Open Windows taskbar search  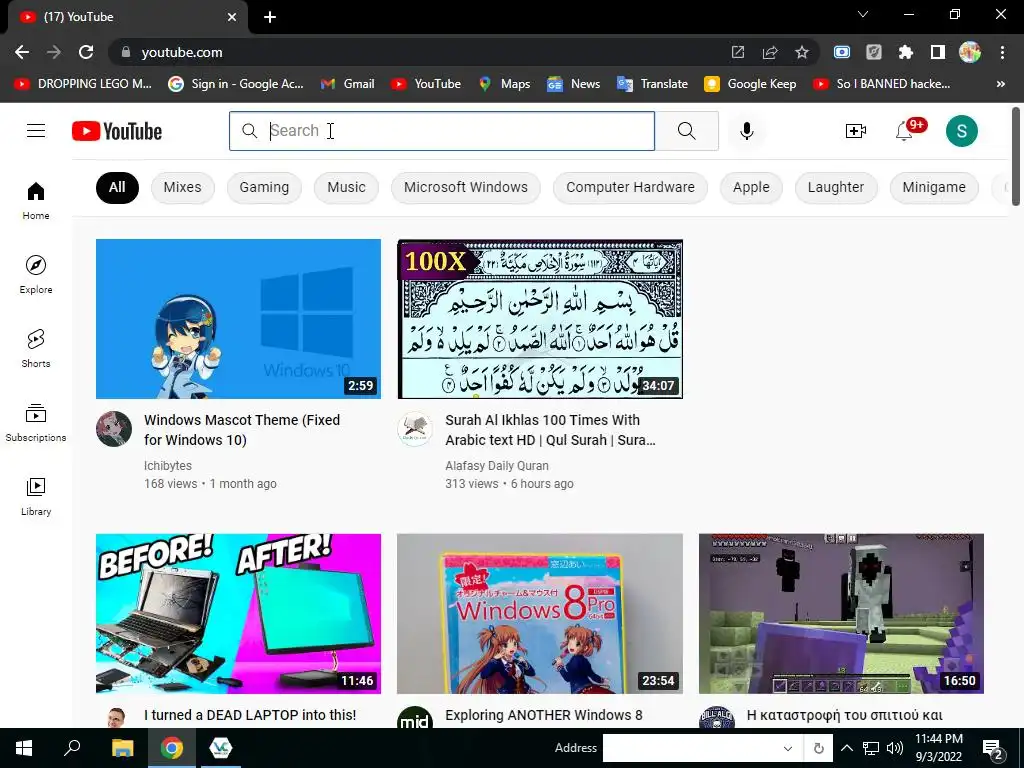click(x=72, y=748)
